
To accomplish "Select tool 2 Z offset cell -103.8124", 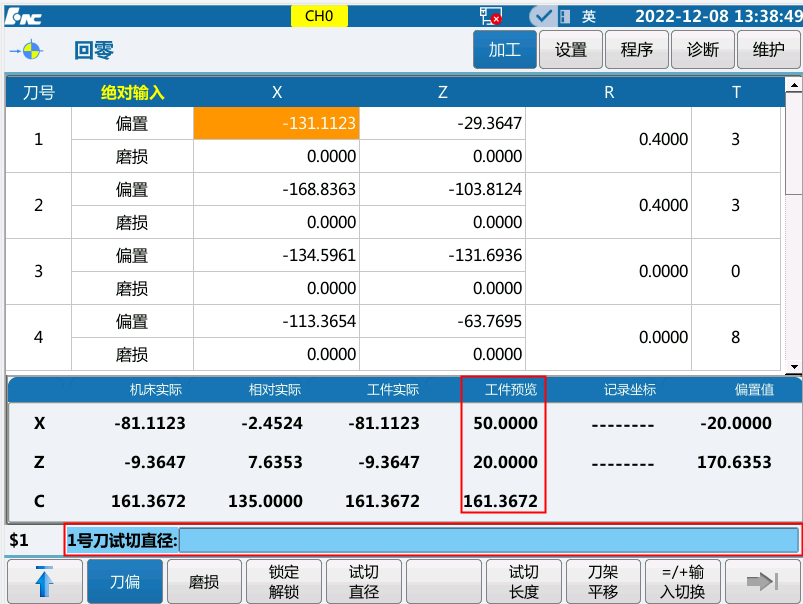I will (442, 189).
